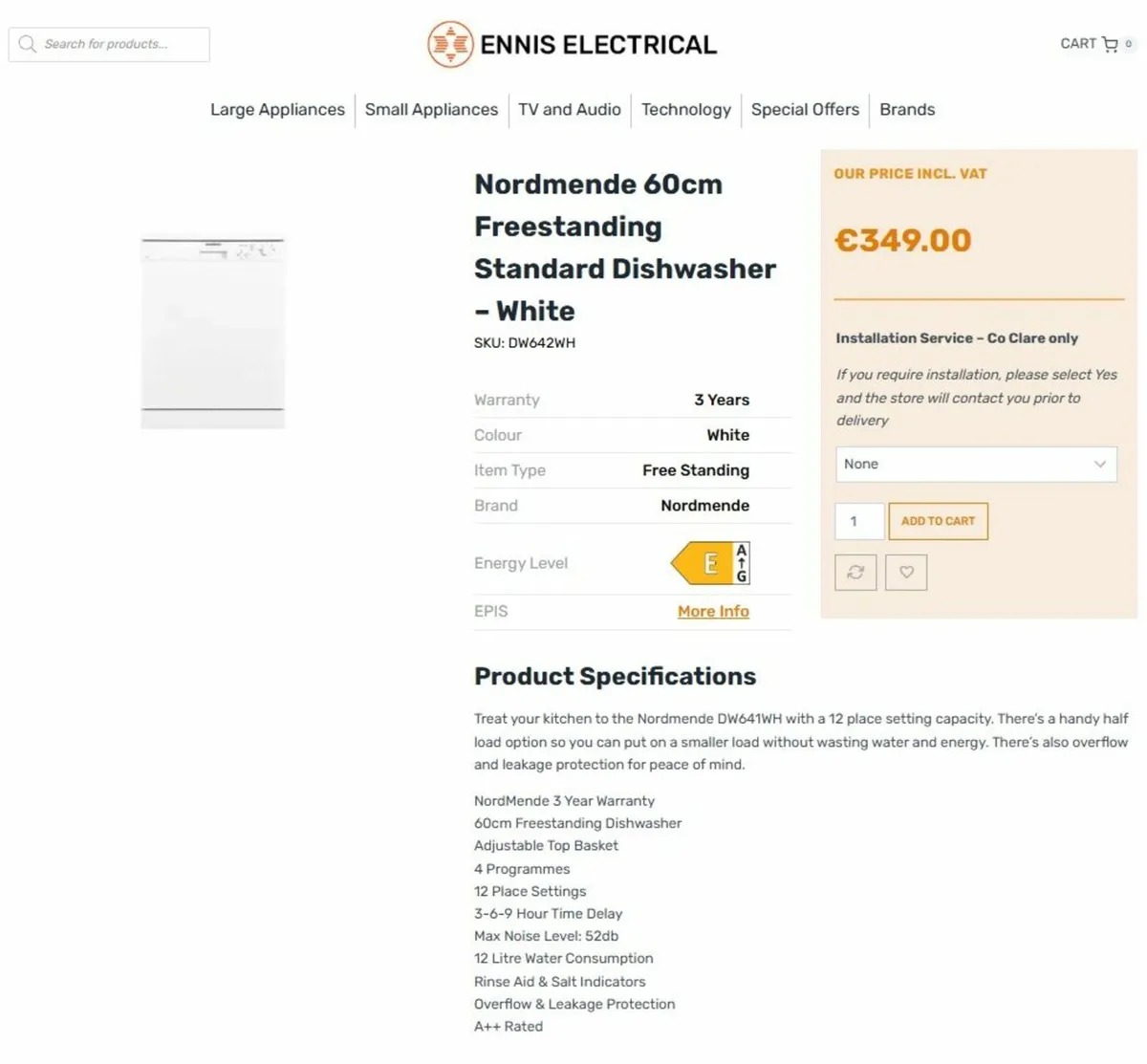Click the Add to Cart button
This screenshot has width=1147, height=1064.
938,521
